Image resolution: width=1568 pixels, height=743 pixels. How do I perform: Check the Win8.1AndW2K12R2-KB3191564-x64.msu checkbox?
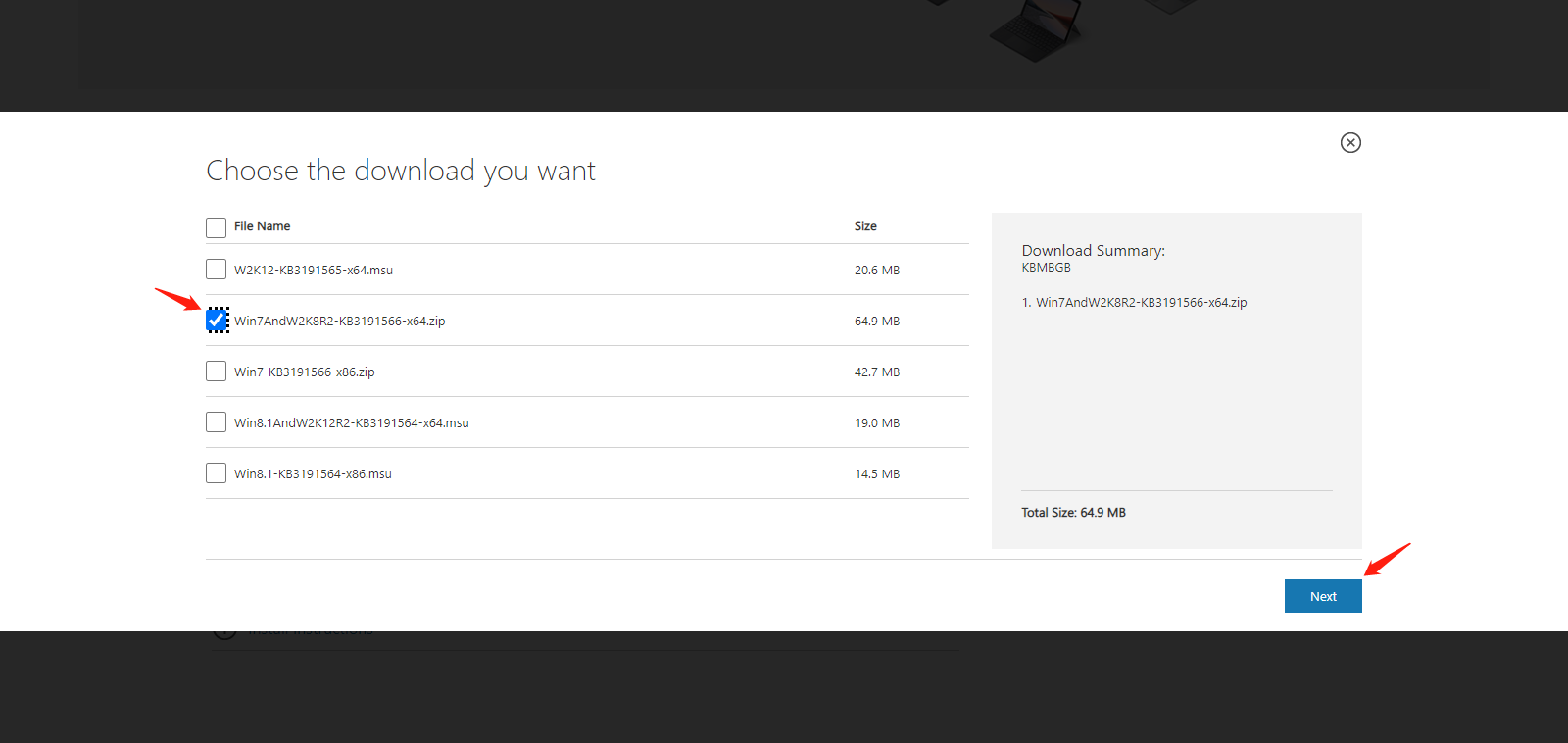point(216,422)
